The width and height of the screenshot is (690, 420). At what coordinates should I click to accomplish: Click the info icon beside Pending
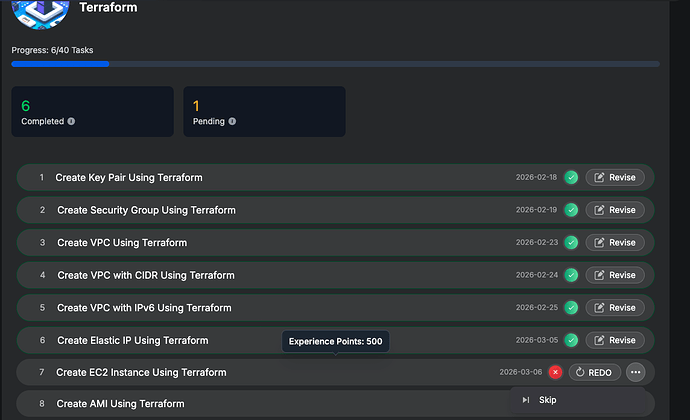(232, 122)
